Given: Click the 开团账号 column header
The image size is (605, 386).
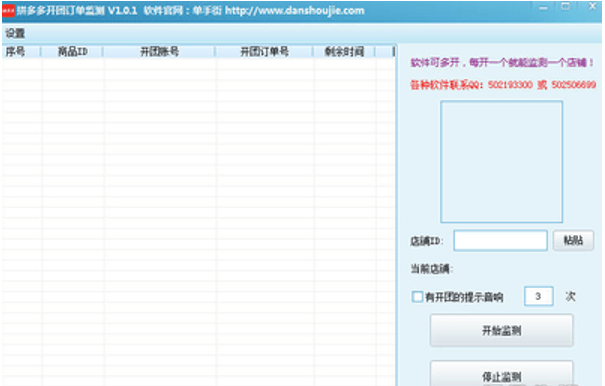Looking at the screenshot, I should (159, 51).
